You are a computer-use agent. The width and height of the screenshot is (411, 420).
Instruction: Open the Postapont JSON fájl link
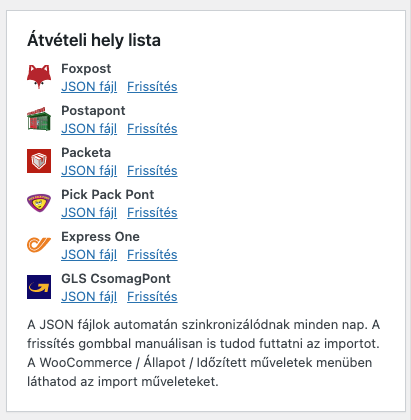(89, 129)
